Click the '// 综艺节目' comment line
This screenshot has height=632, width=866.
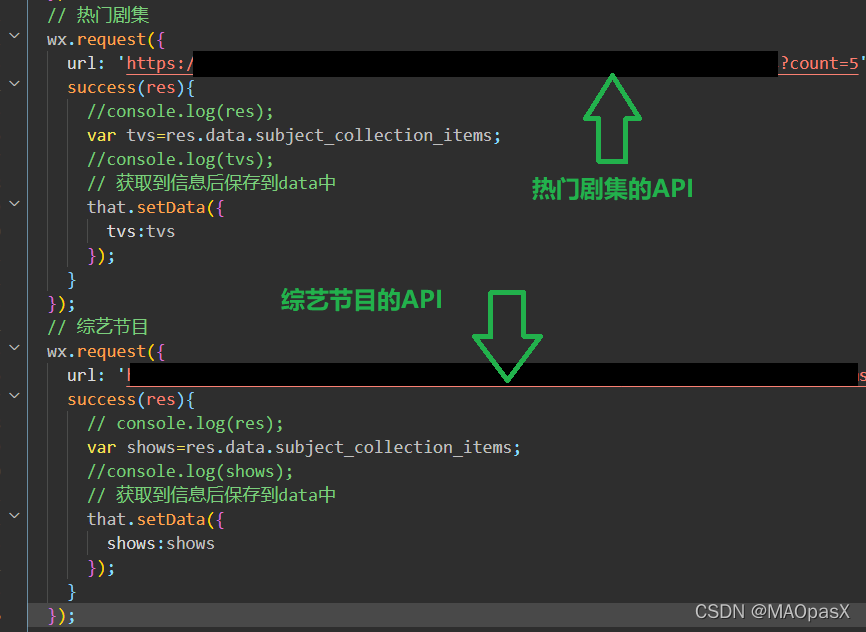pos(98,327)
